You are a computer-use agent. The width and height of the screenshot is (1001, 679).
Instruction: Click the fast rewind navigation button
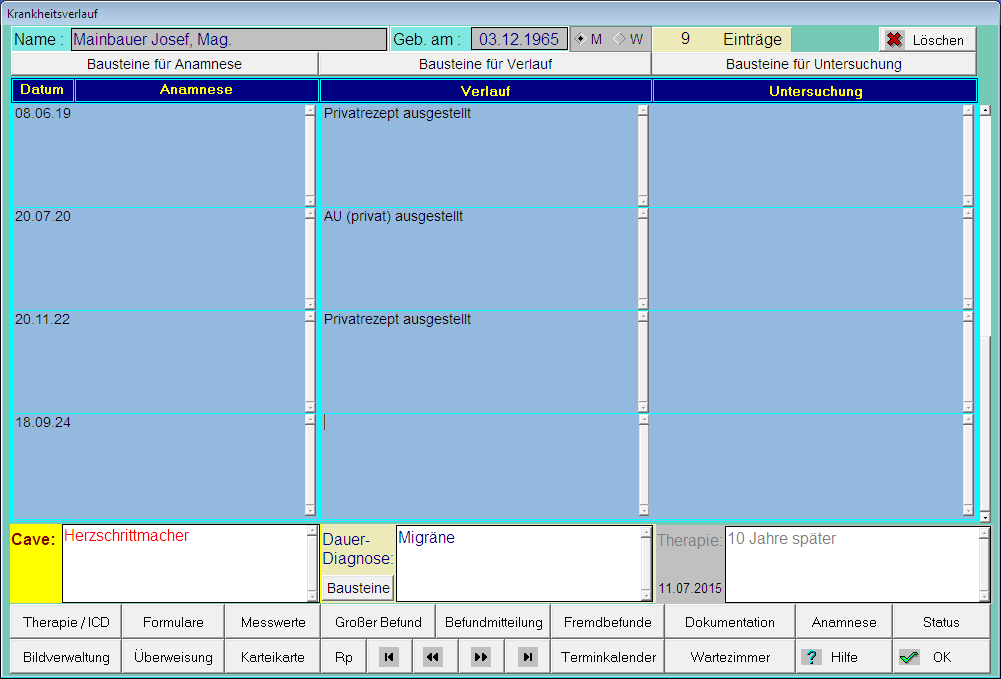[433, 657]
